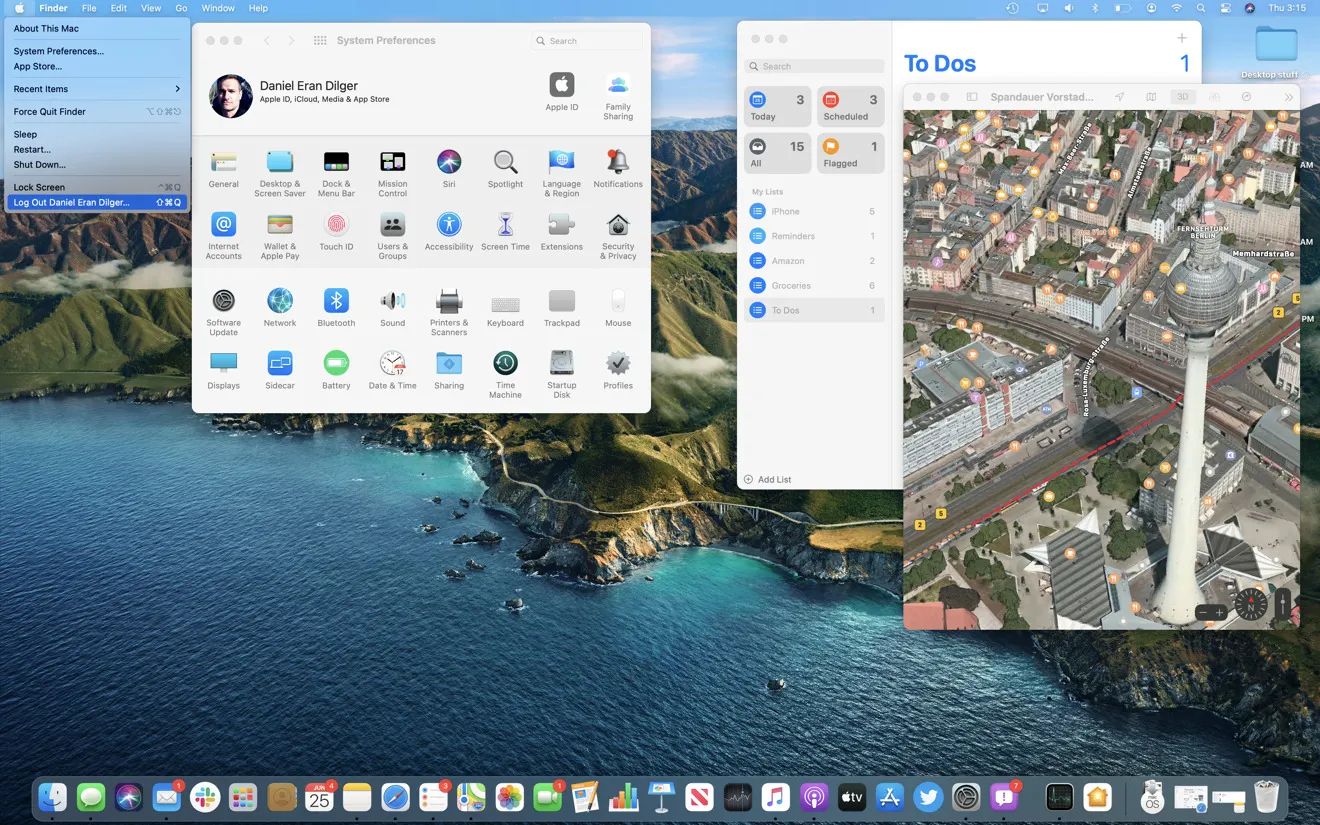Expand Maps toolbar overflow chevrons

1288,97
